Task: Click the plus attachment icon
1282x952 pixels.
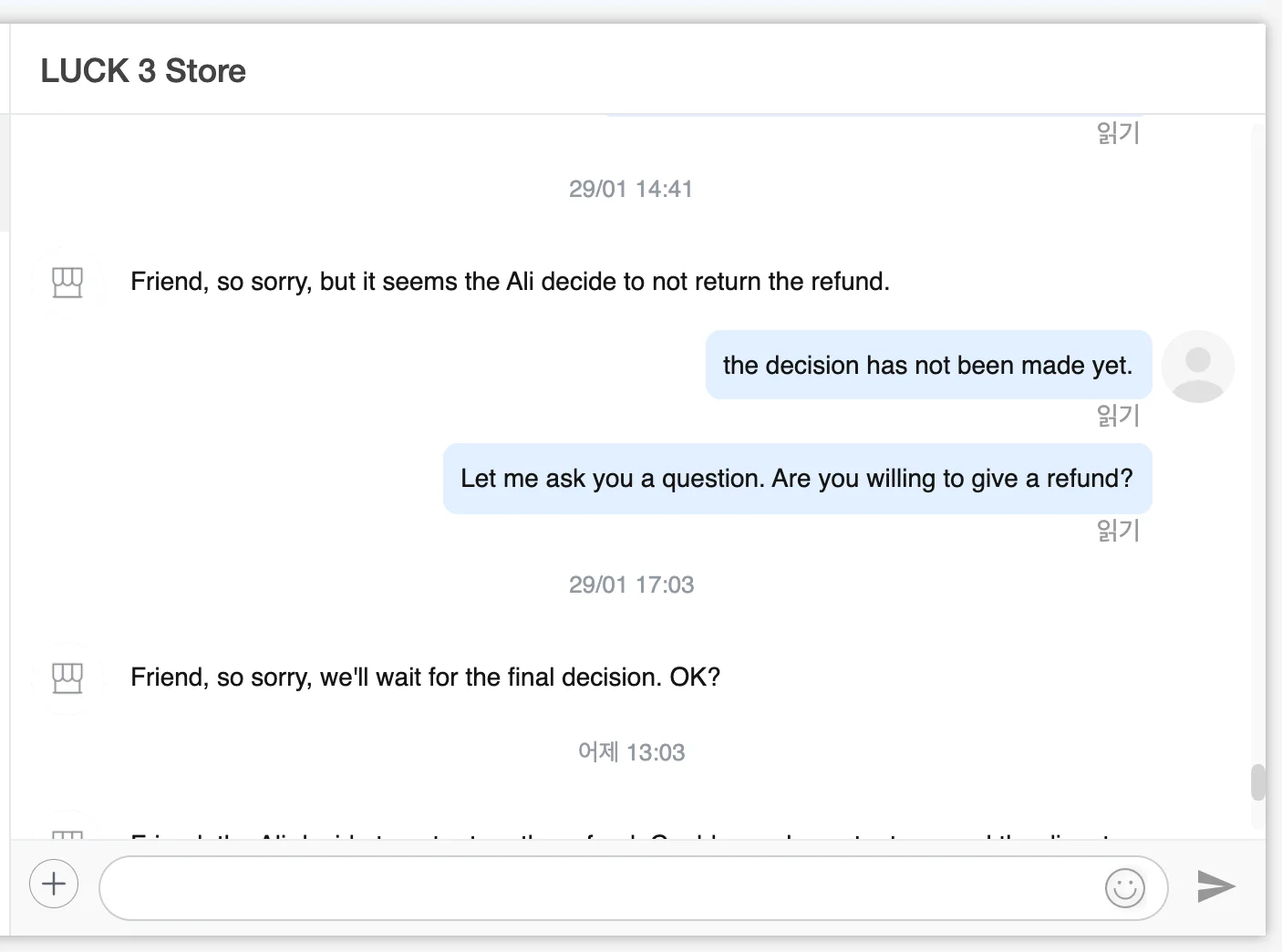Action: click(x=54, y=884)
